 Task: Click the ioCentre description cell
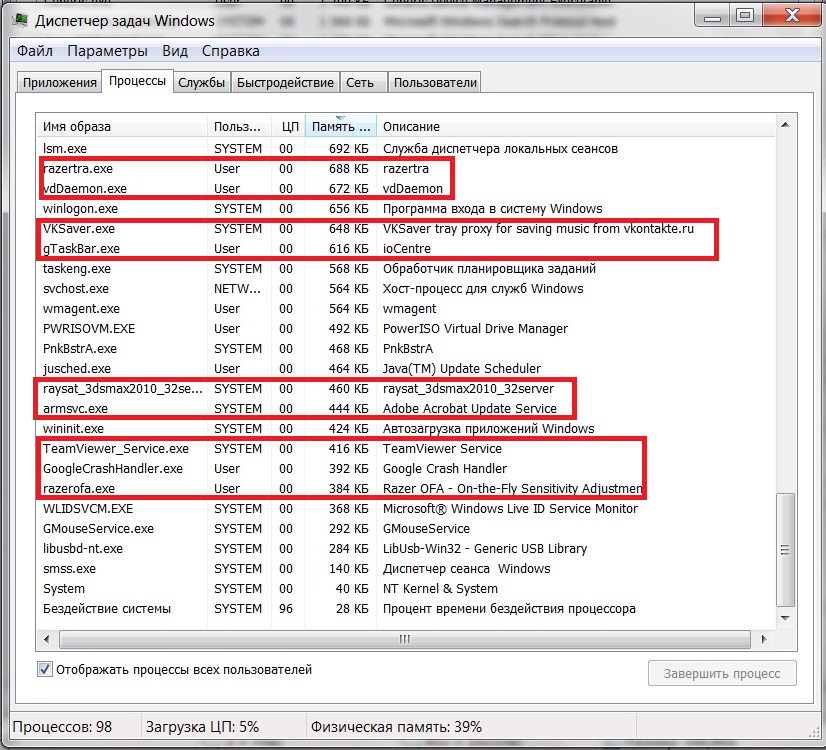[x=407, y=249]
